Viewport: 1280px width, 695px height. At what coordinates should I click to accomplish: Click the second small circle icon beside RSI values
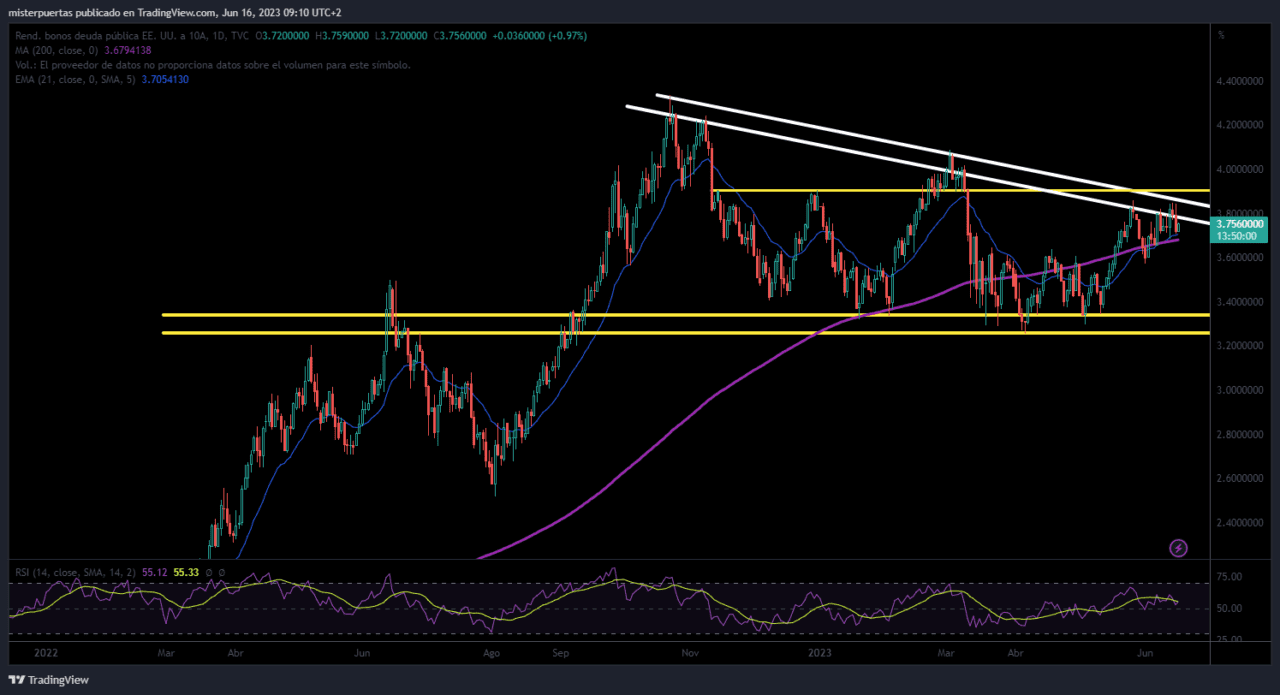(x=221, y=572)
